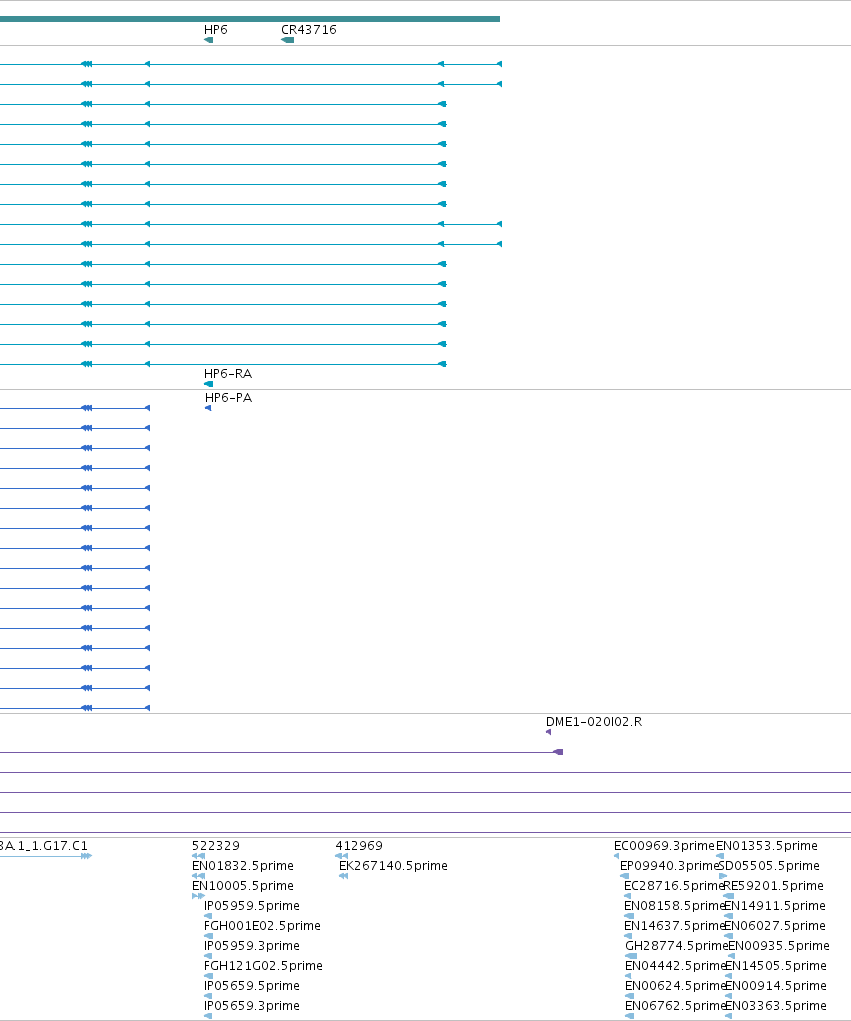The image size is (851, 1021).
Task: Select the DME1-020I02.R feature label
Action: [594, 721]
